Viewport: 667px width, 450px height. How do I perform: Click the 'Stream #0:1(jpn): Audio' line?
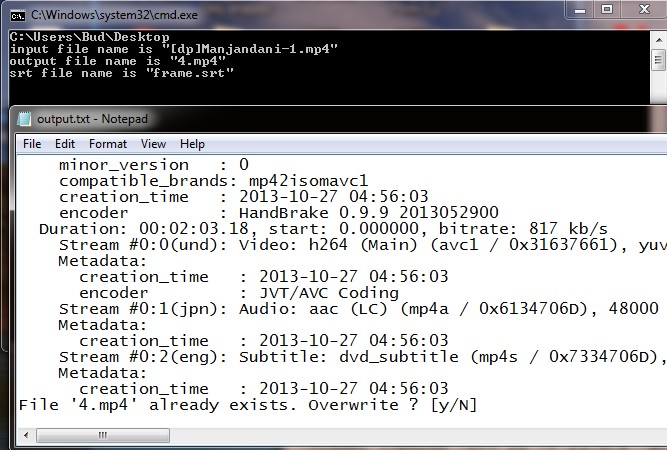[359, 308]
